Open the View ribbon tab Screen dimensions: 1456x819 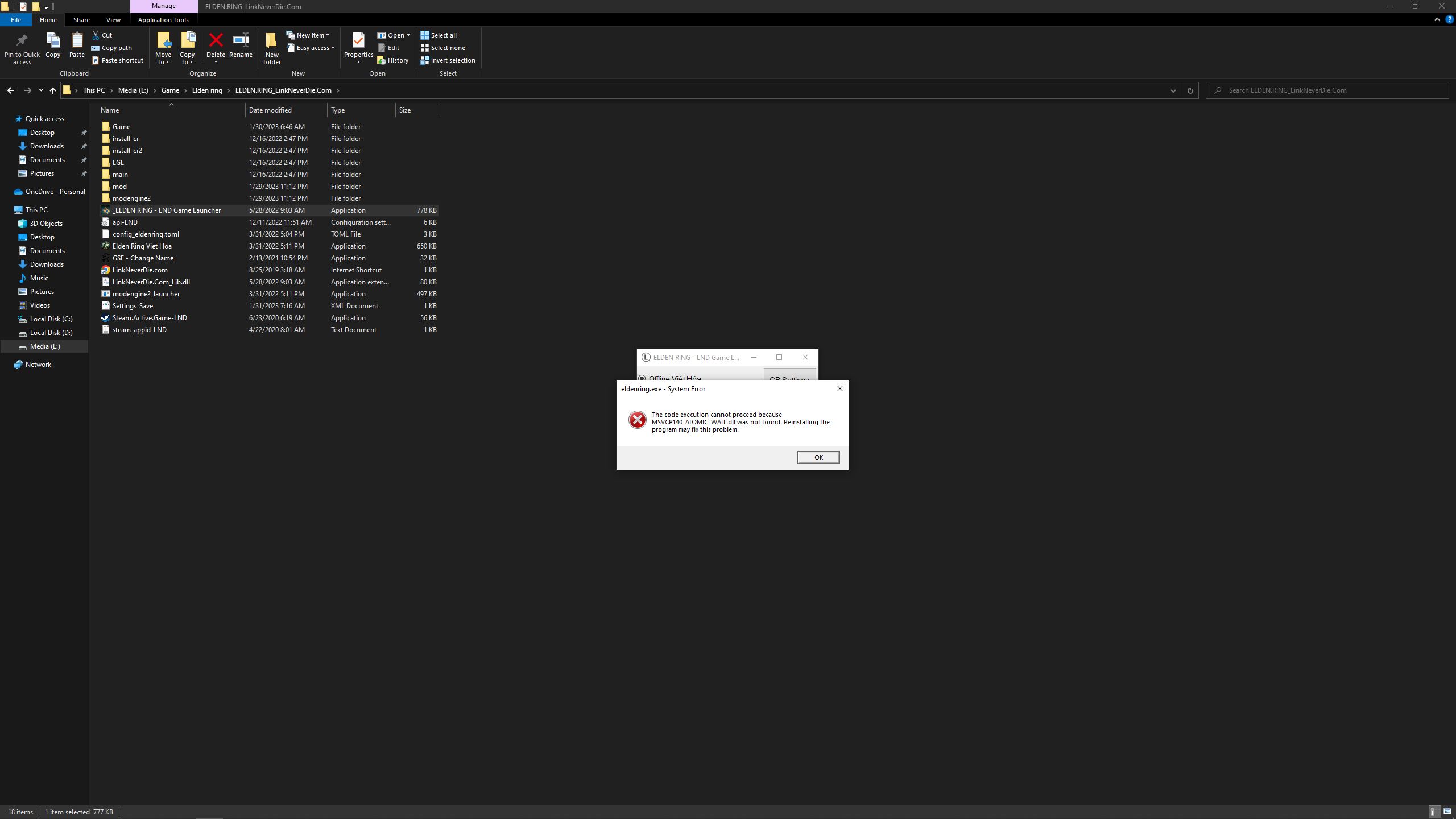click(x=113, y=20)
